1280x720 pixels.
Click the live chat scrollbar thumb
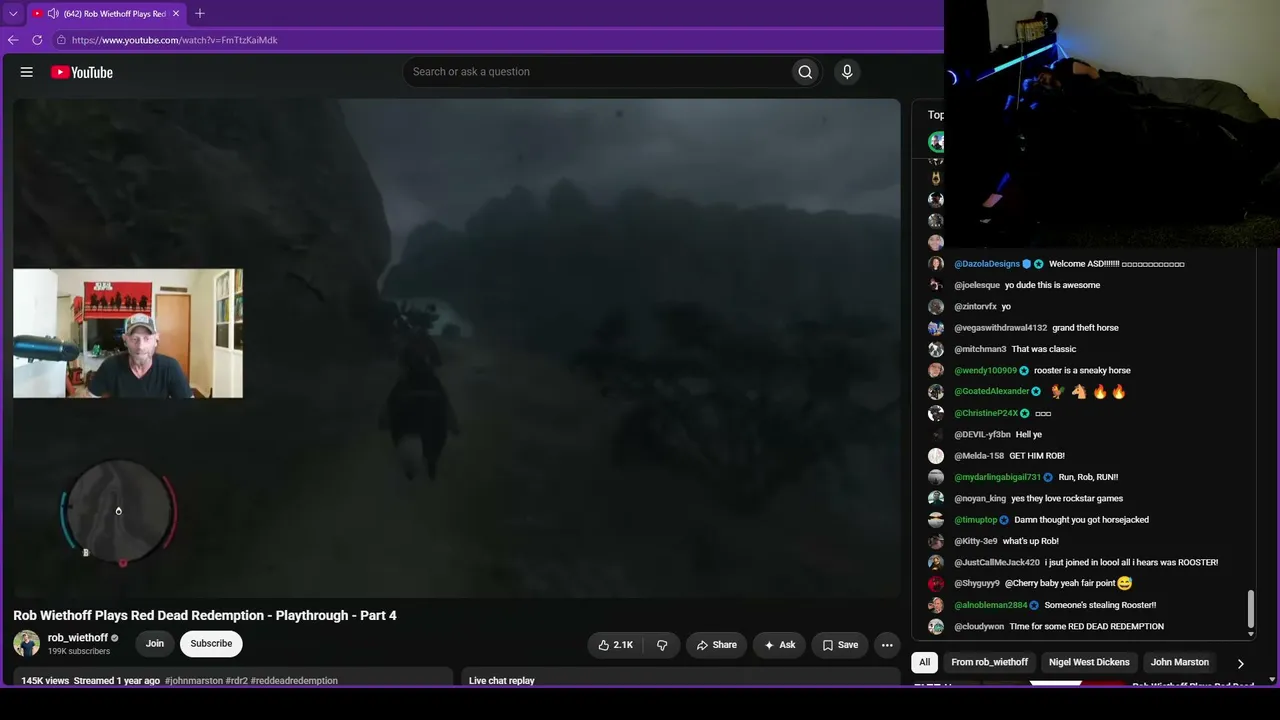1250,607
